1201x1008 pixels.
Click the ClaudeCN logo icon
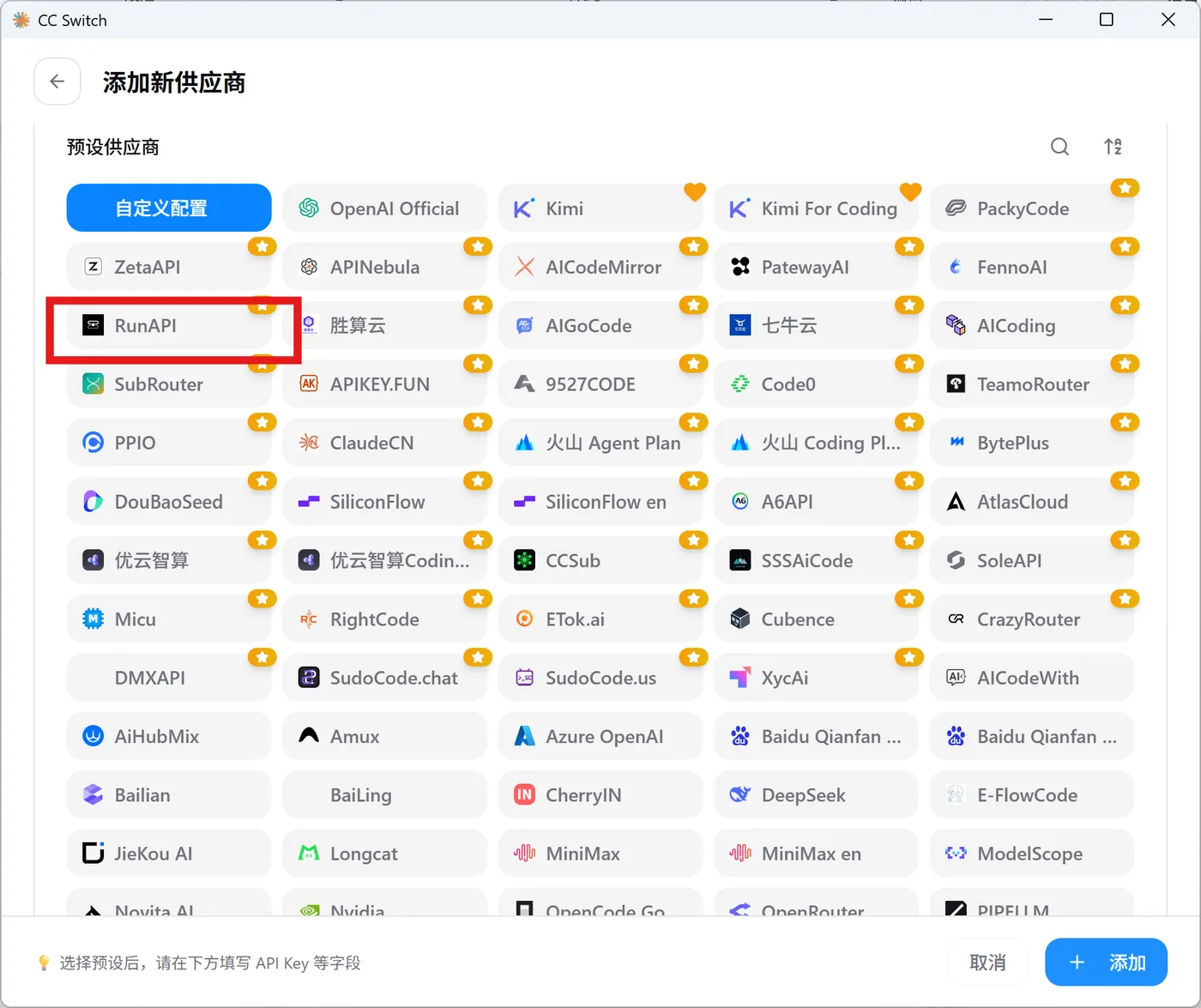(309, 443)
